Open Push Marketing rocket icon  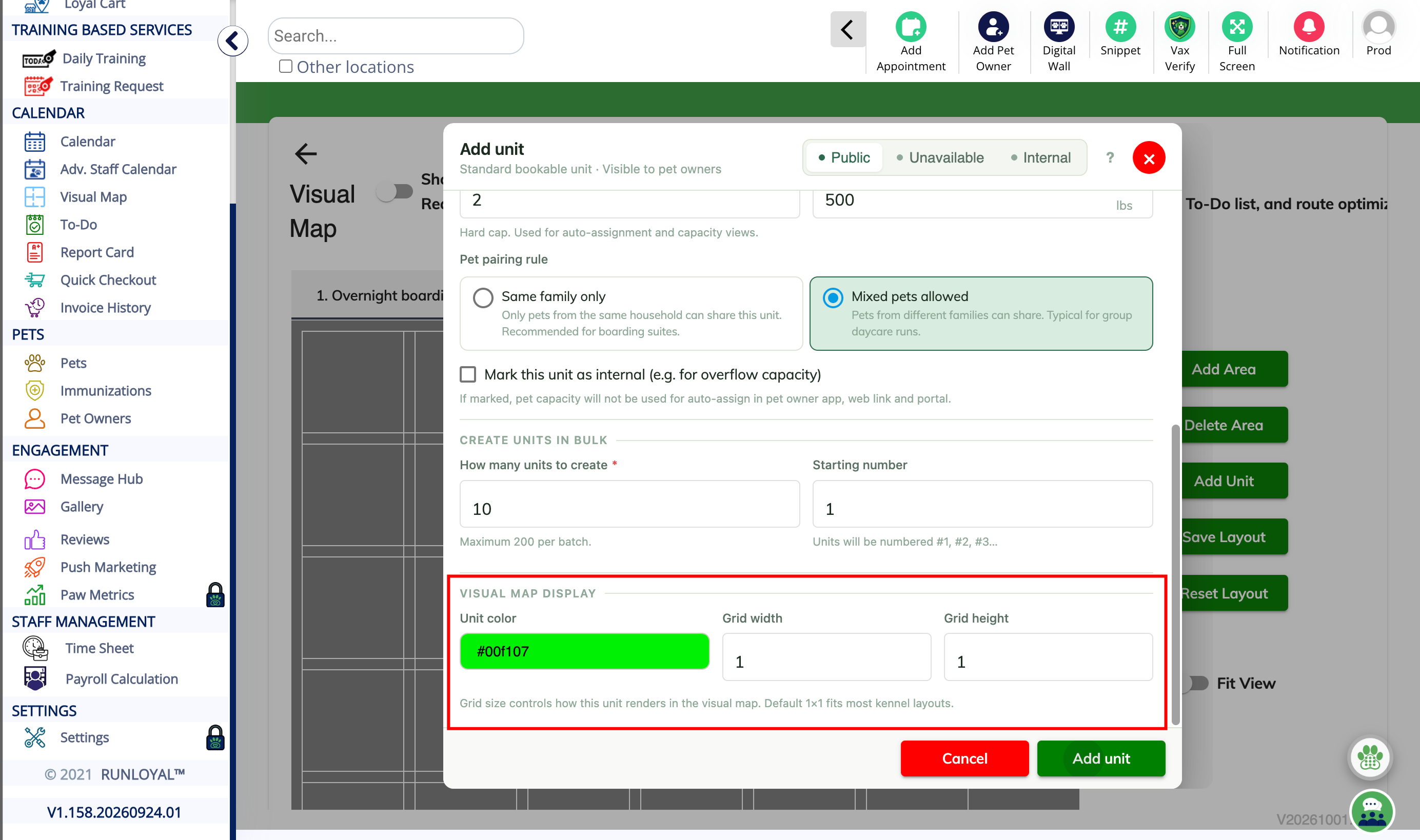coord(34,567)
